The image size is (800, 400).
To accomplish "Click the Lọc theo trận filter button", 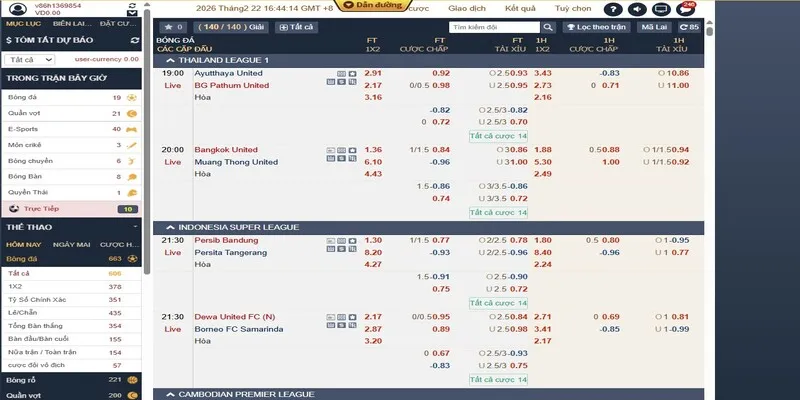I will pyautogui.click(x=594, y=27).
